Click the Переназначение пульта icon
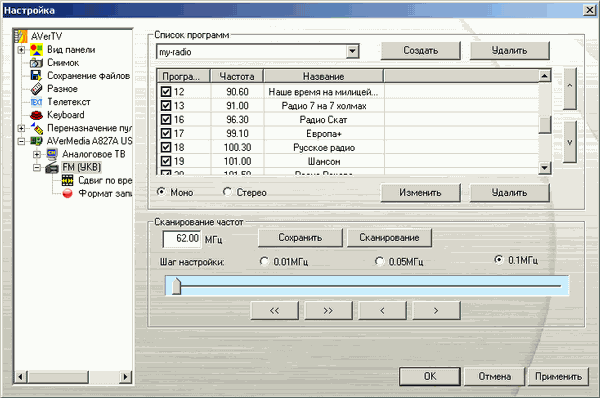 tap(36, 128)
